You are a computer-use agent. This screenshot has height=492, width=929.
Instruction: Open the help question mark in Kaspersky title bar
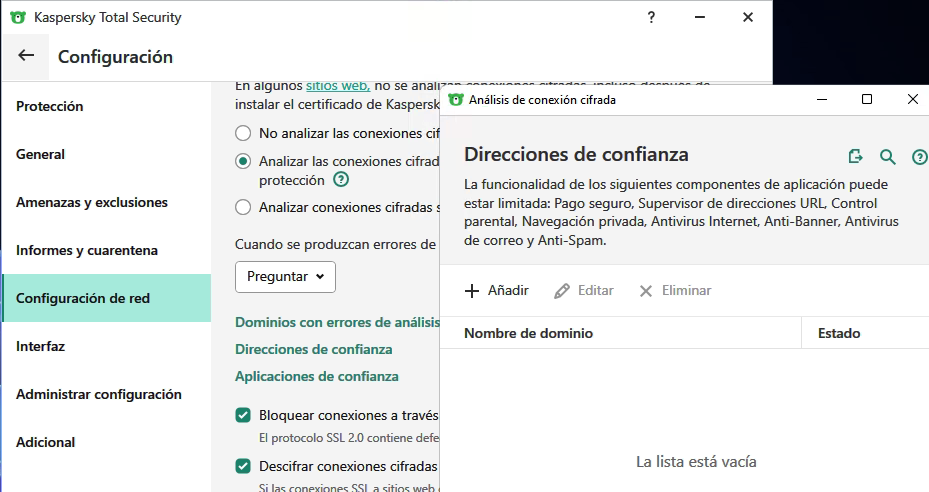coord(651,17)
